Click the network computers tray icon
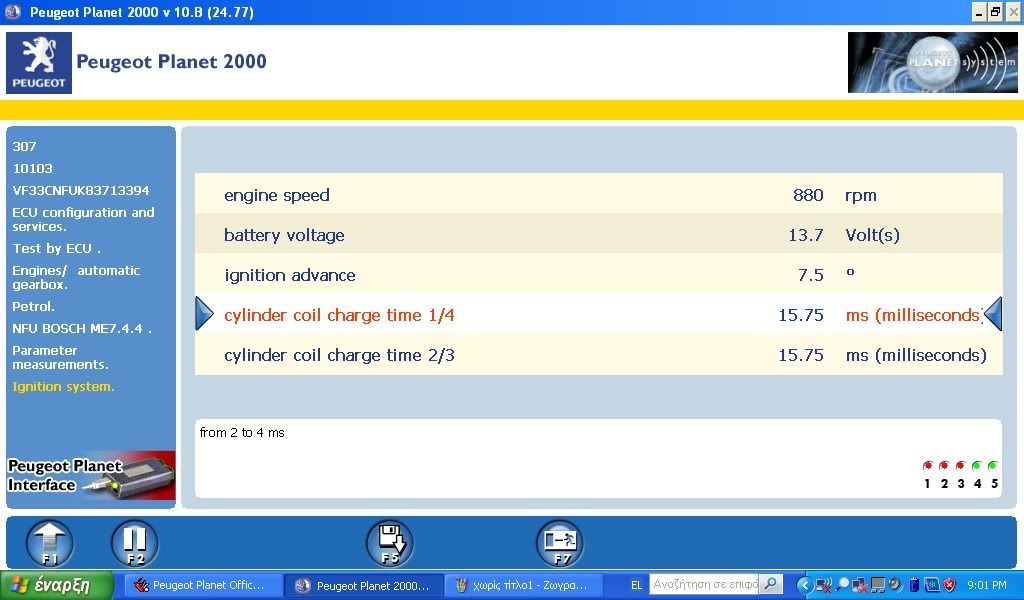This screenshot has width=1024, height=600. click(x=878, y=585)
